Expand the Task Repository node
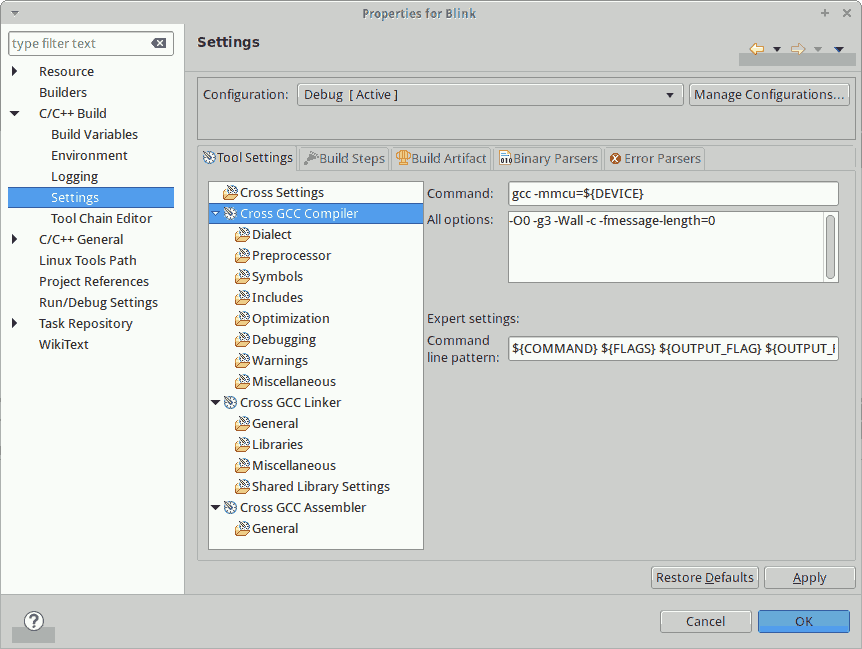This screenshot has height=649, width=862. (15, 324)
